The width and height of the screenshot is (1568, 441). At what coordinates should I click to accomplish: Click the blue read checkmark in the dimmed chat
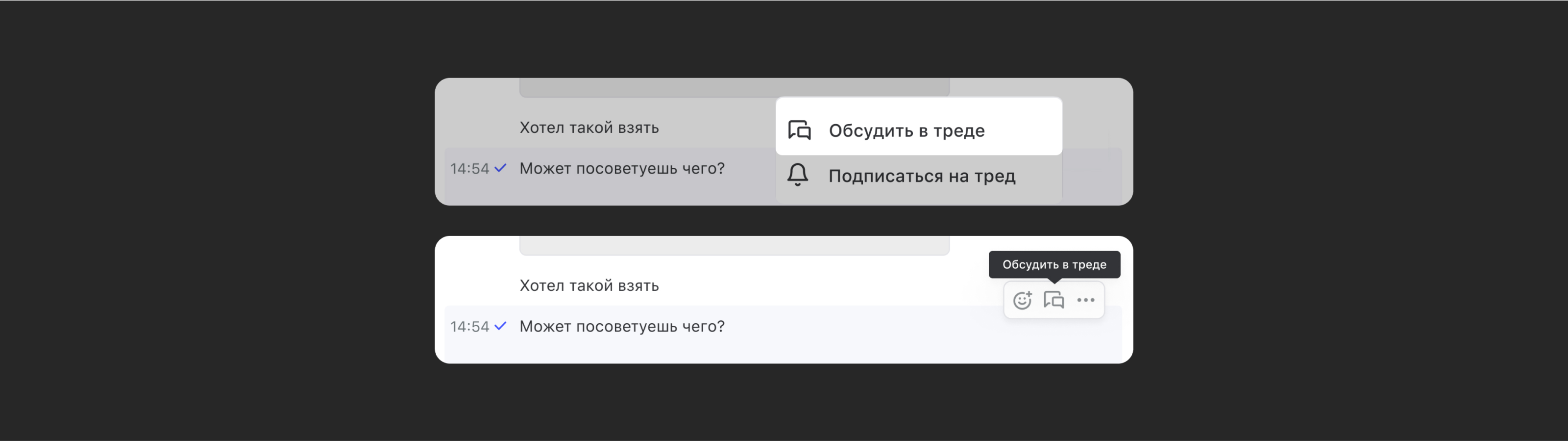click(500, 167)
